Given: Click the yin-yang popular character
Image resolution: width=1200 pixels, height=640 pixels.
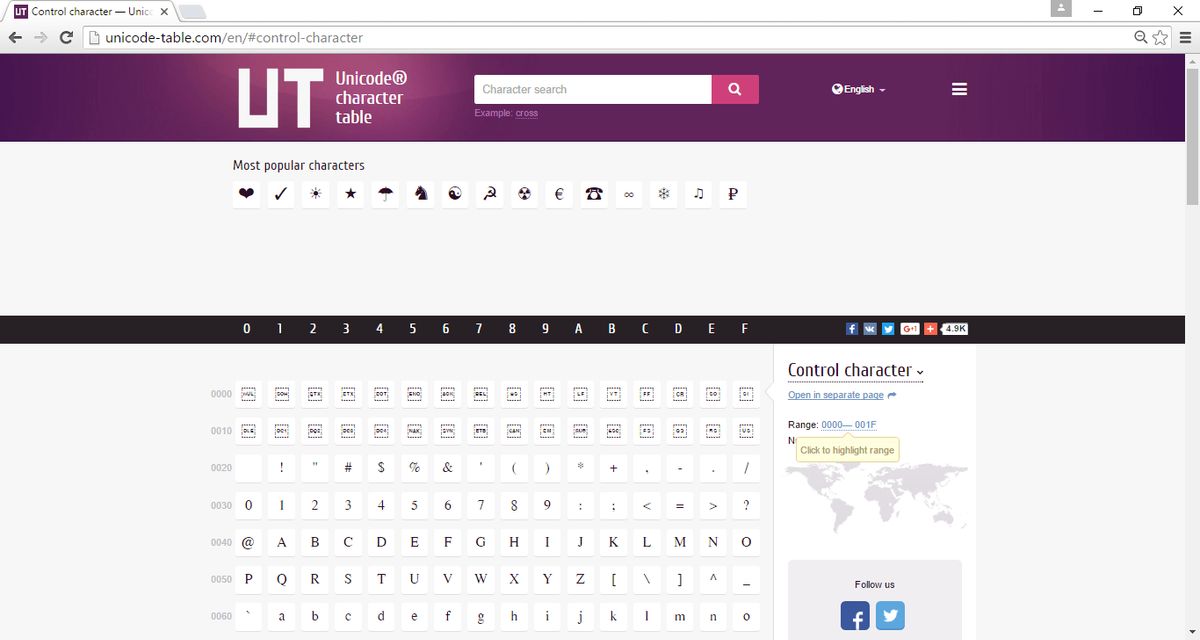Looking at the screenshot, I should point(454,194).
